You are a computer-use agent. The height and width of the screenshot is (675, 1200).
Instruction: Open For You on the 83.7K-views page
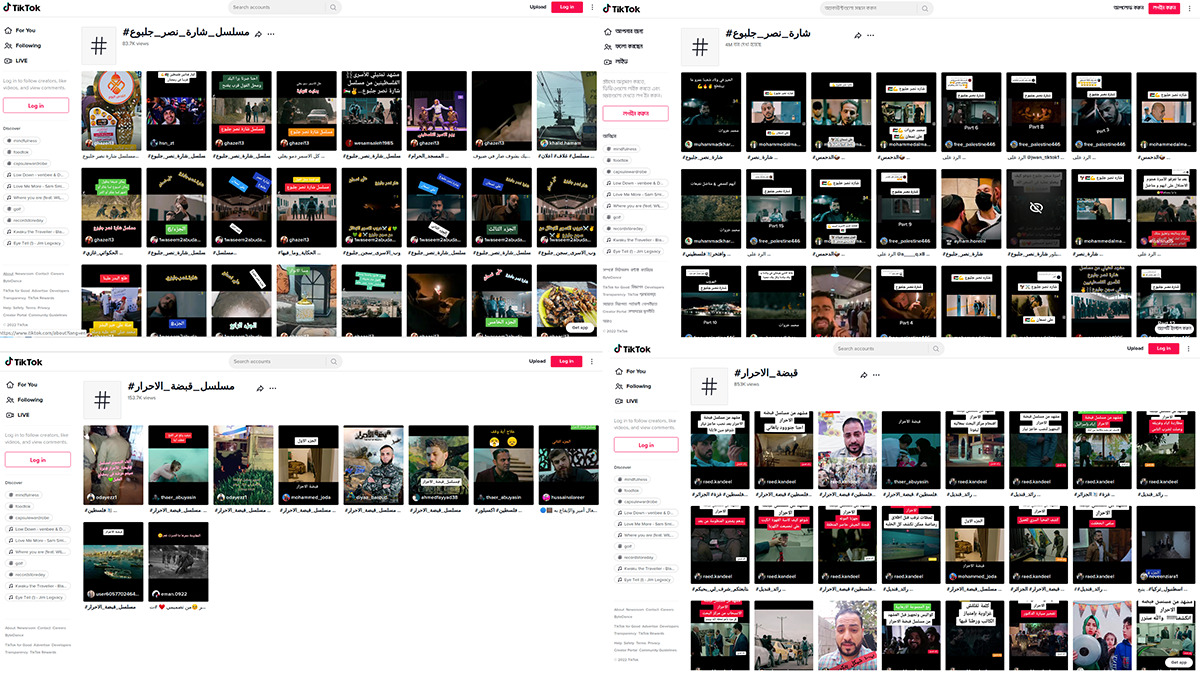pyautogui.click(x=21, y=31)
